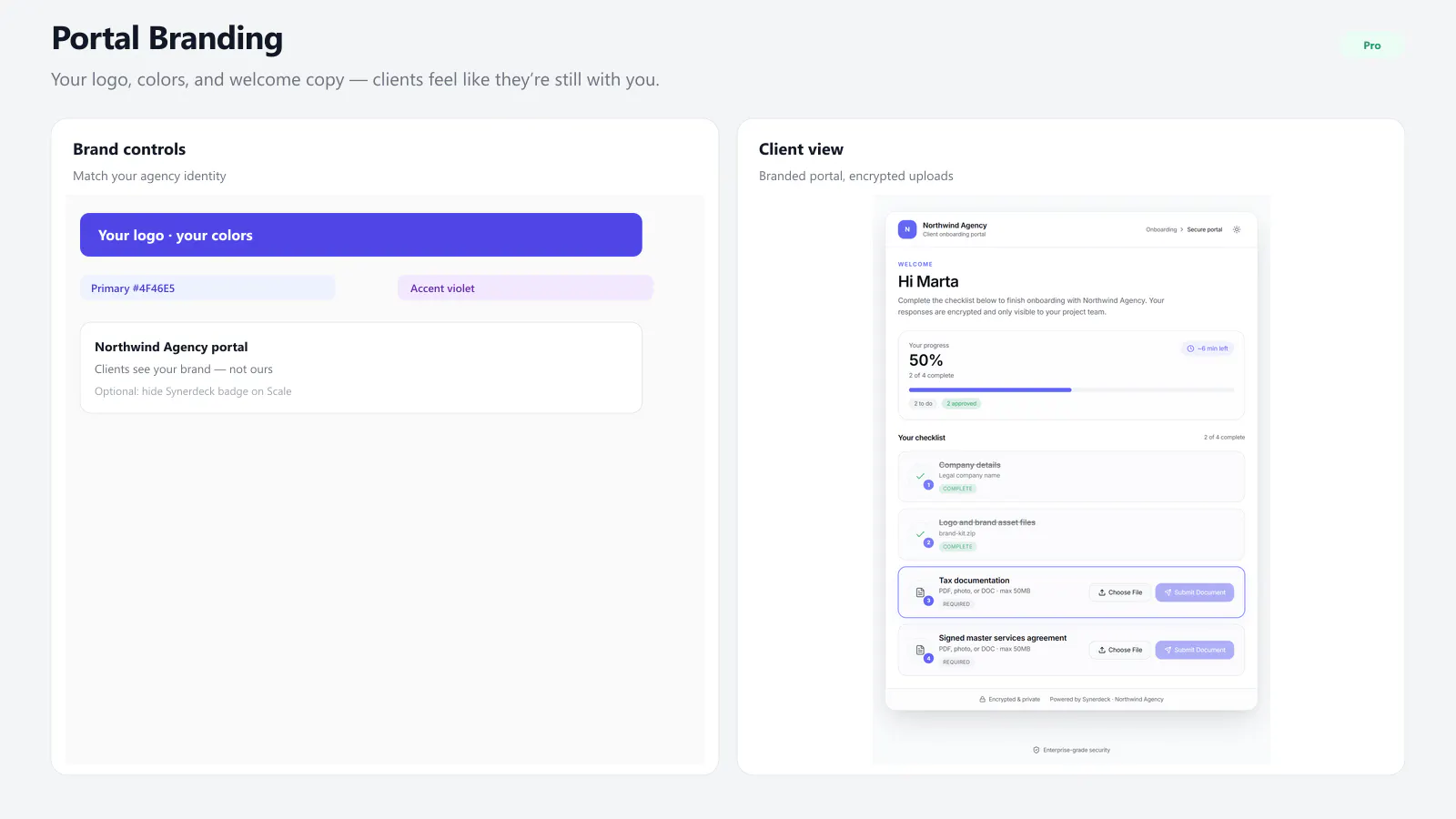The image size is (1456, 819).
Task: Click the 50% onboarding progress bar
Action: tap(1071, 390)
